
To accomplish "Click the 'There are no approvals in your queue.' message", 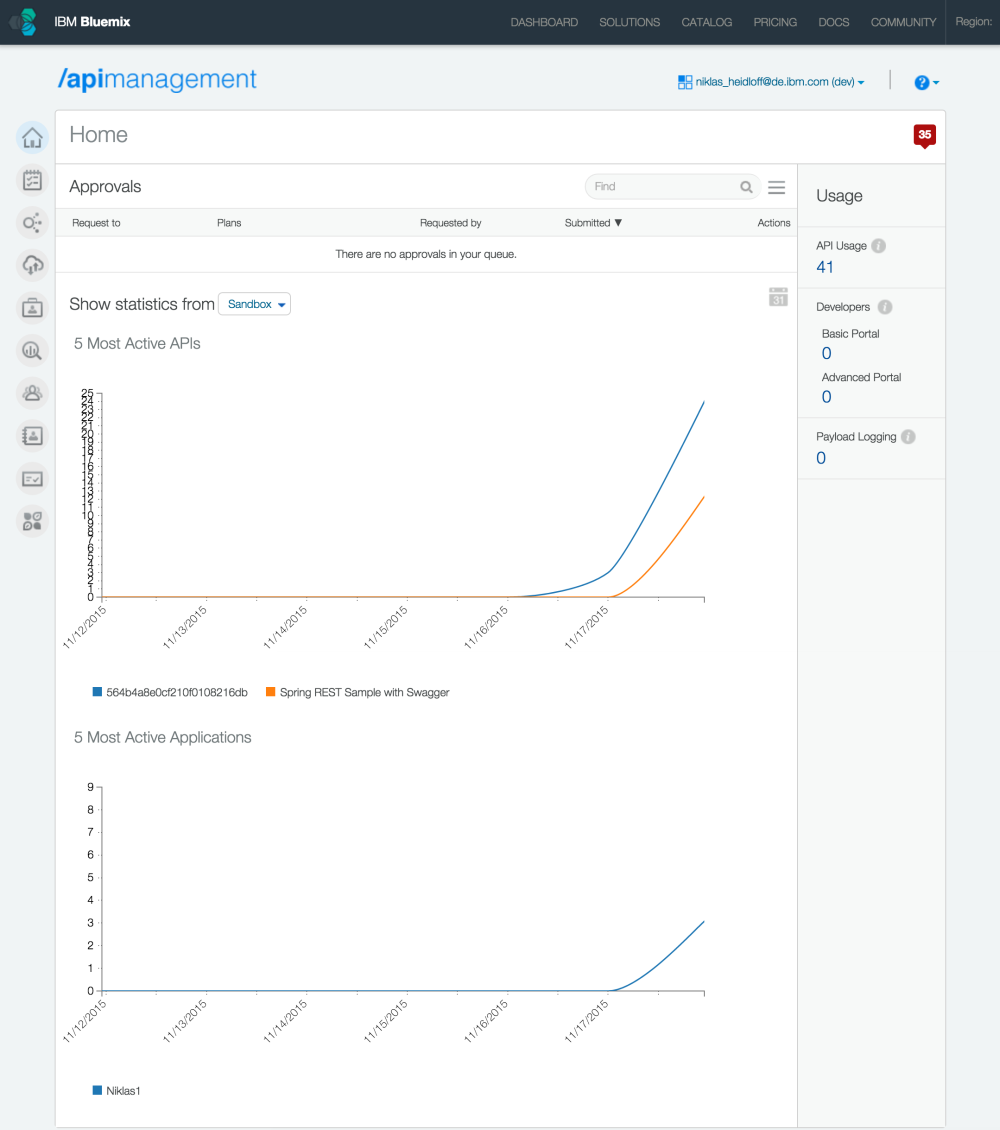I will point(426,254).
